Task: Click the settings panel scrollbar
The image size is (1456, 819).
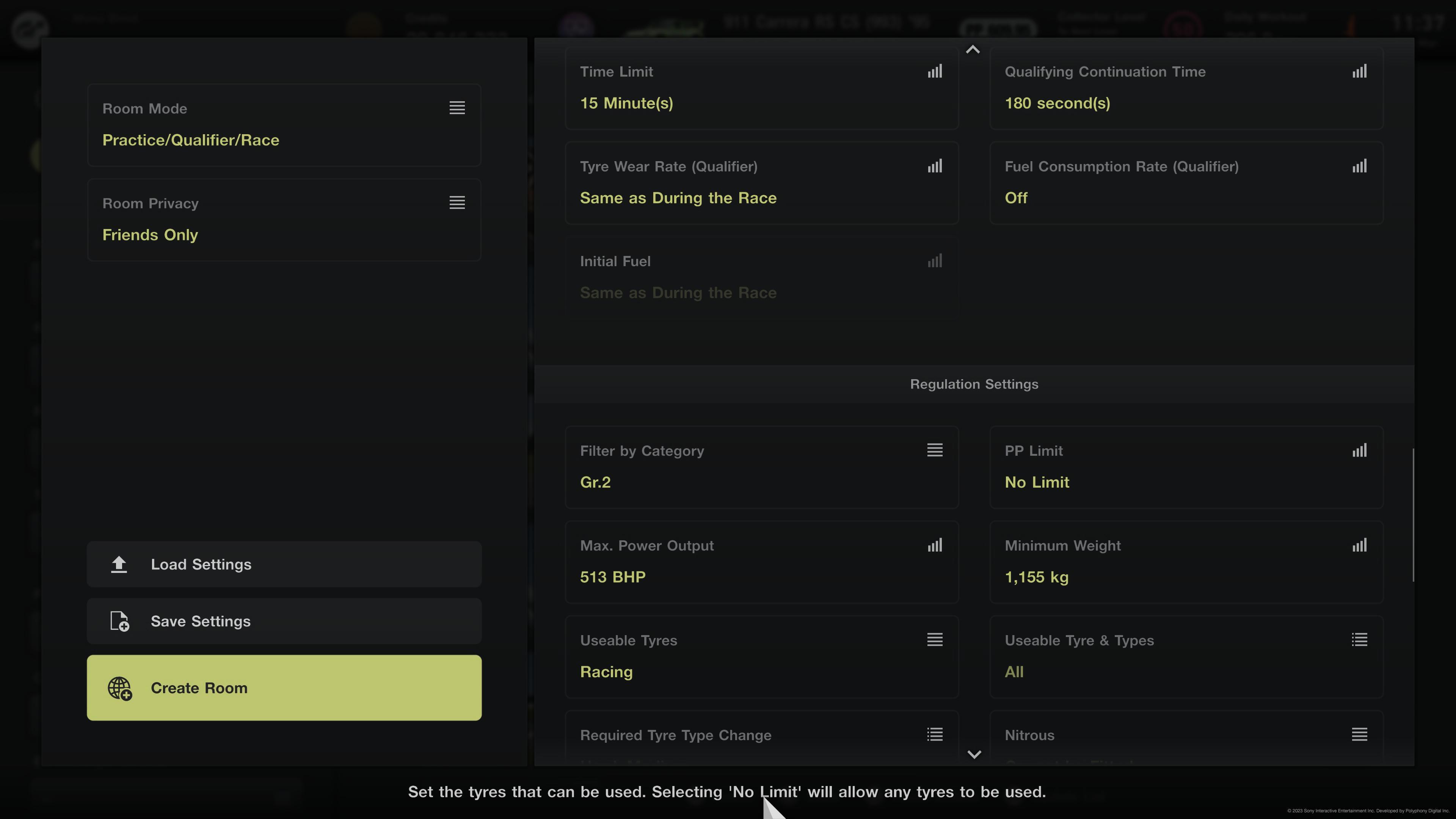Action: (x=1412, y=515)
